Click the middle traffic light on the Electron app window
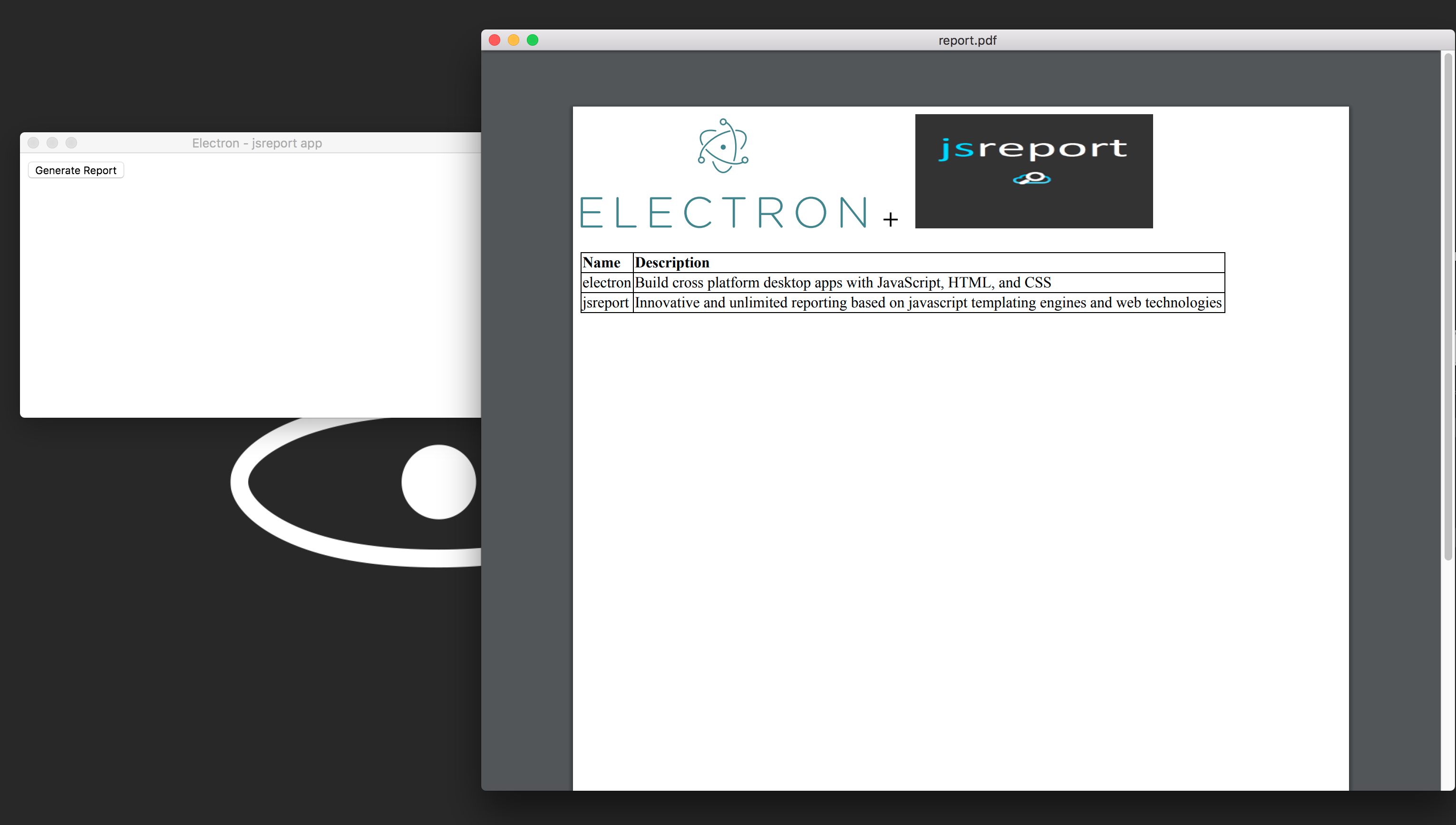The width and height of the screenshot is (1456, 825). 53,143
